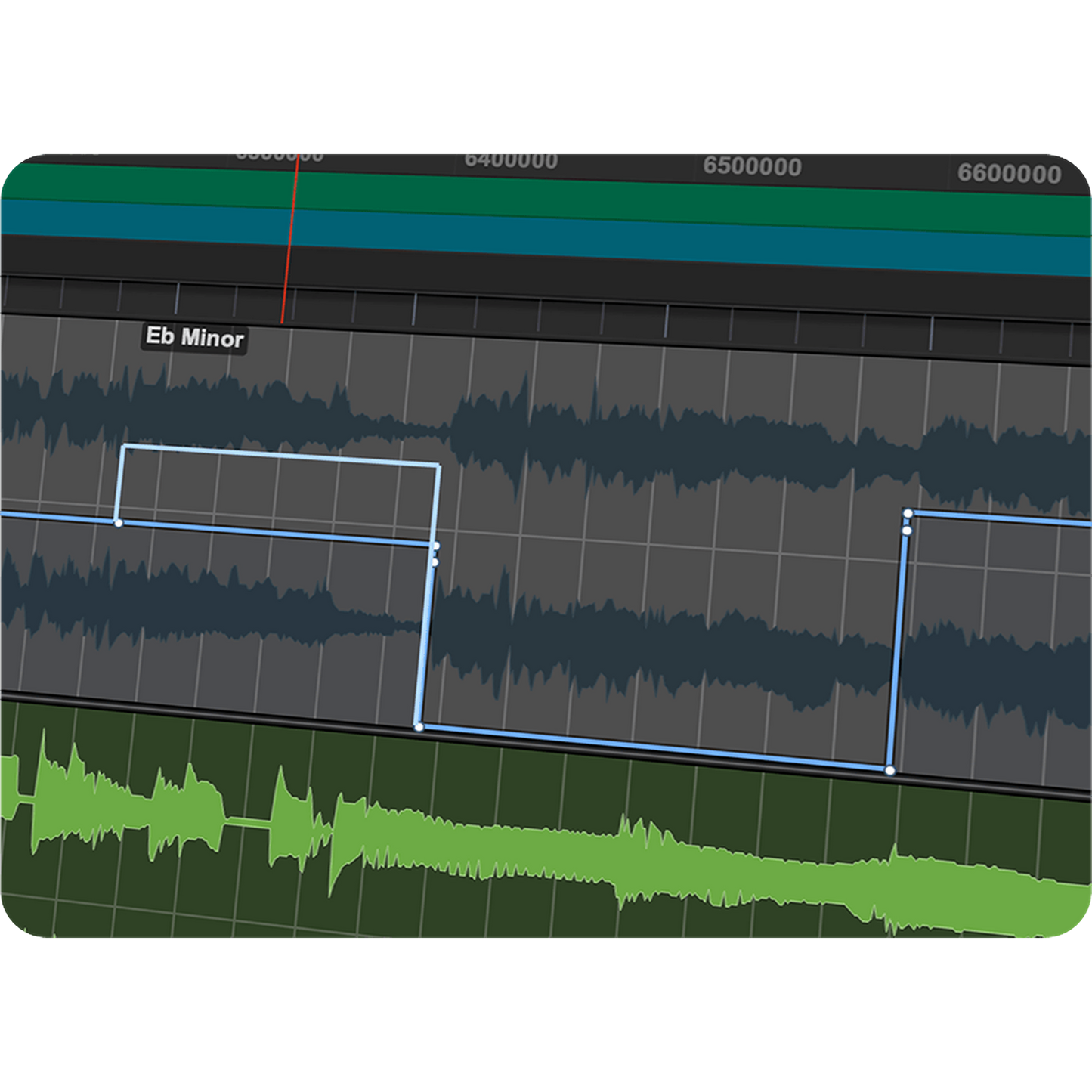Viewport: 1092px width, 1092px height.
Task: Click the Eb Minor key marker
Action: pos(195,337)
